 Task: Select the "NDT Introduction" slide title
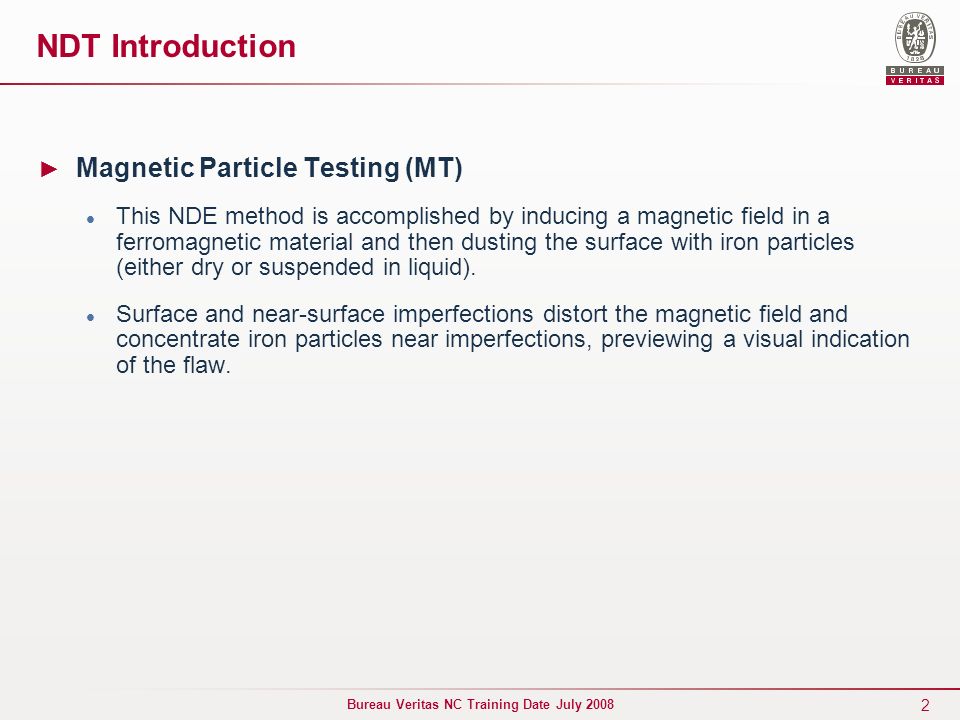166,46
